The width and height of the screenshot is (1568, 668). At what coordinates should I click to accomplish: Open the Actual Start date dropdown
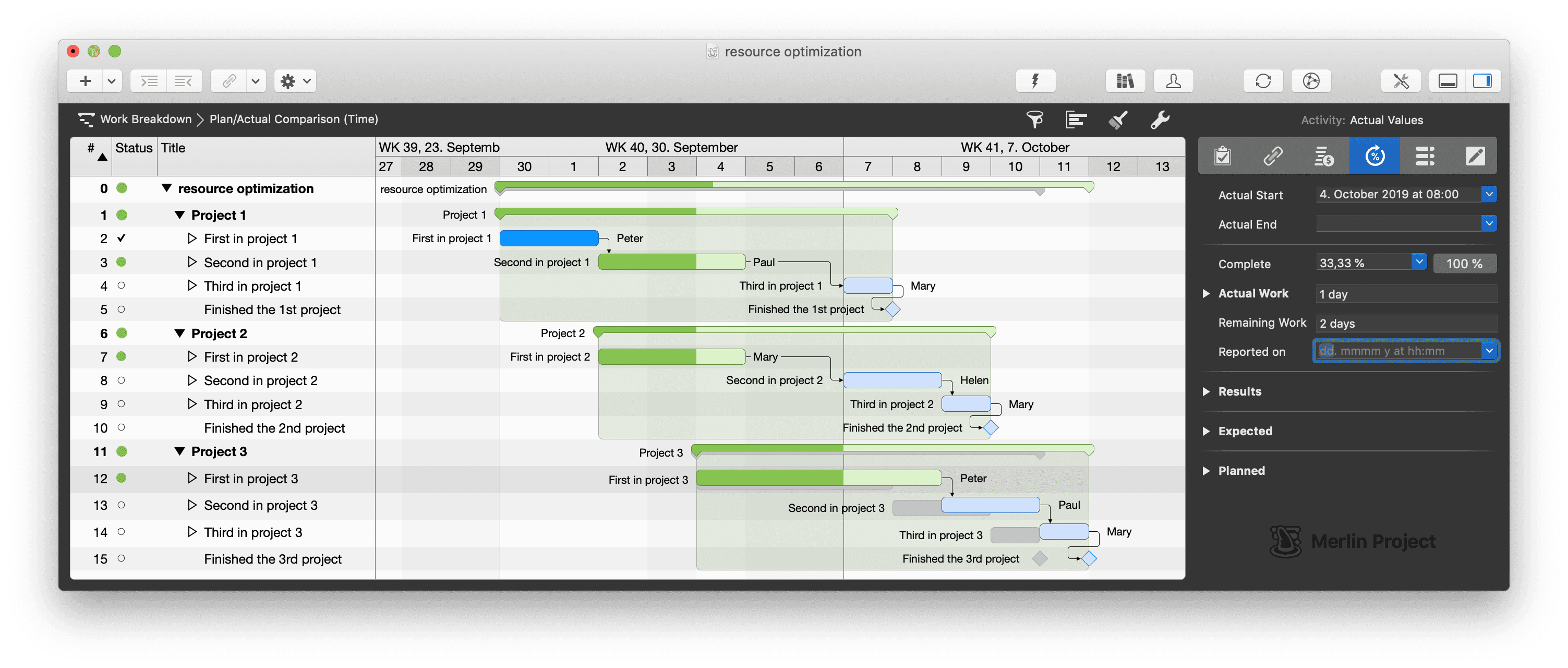[1489, 194]
